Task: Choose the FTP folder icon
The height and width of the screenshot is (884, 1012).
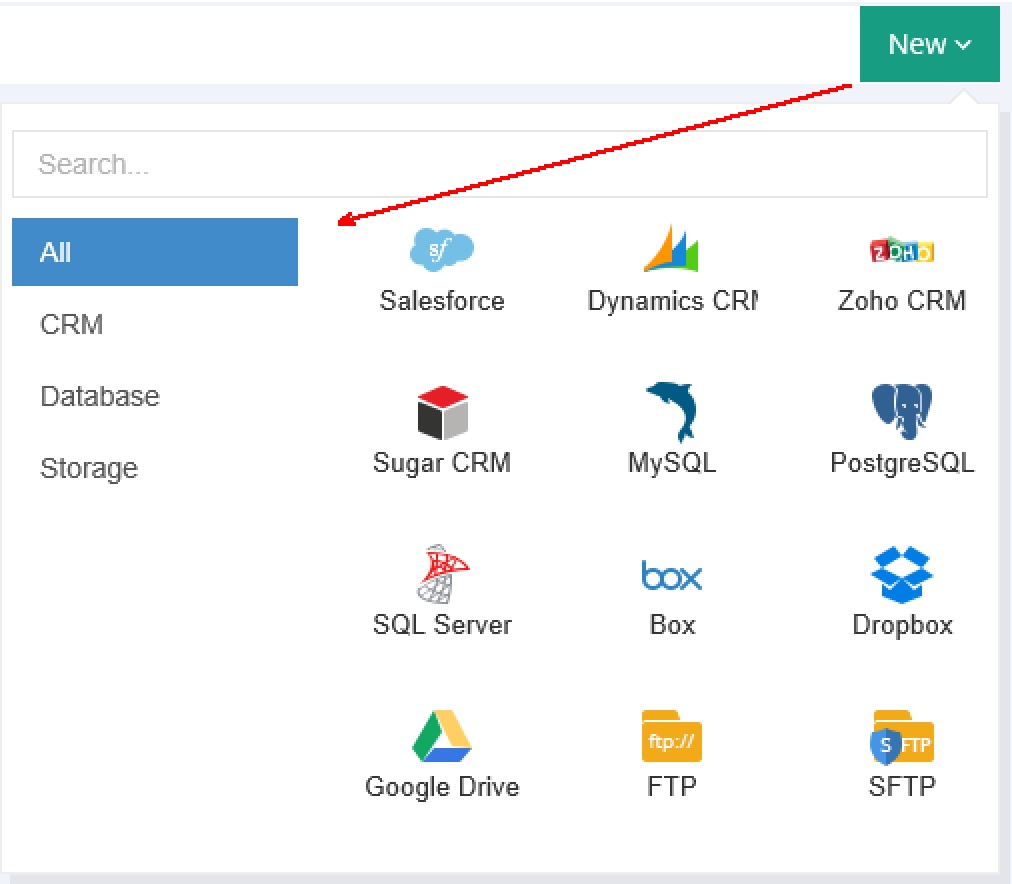Action: pos(672,736)
